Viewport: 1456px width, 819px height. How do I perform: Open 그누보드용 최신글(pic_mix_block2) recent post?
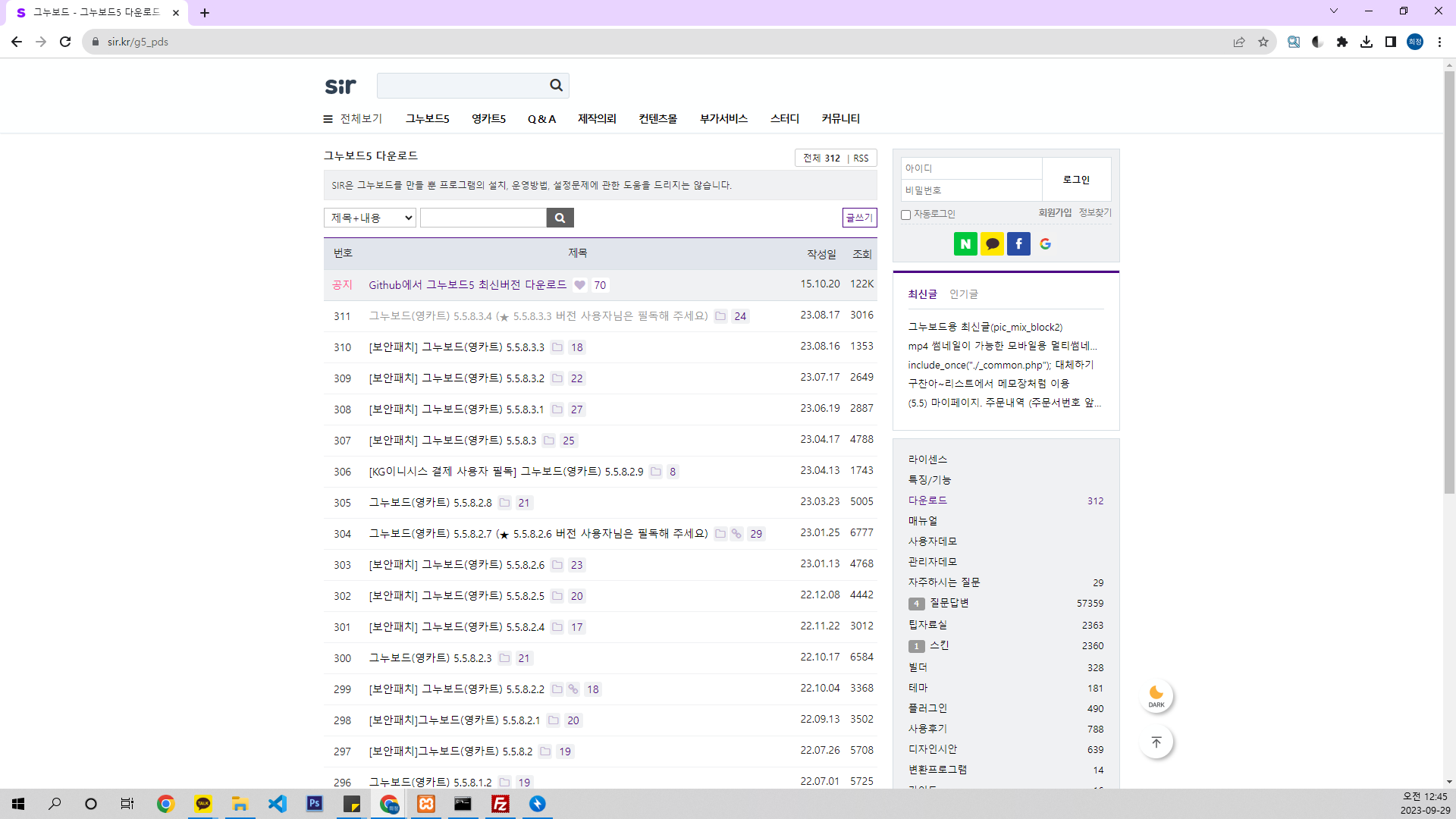tap(985, 327)
